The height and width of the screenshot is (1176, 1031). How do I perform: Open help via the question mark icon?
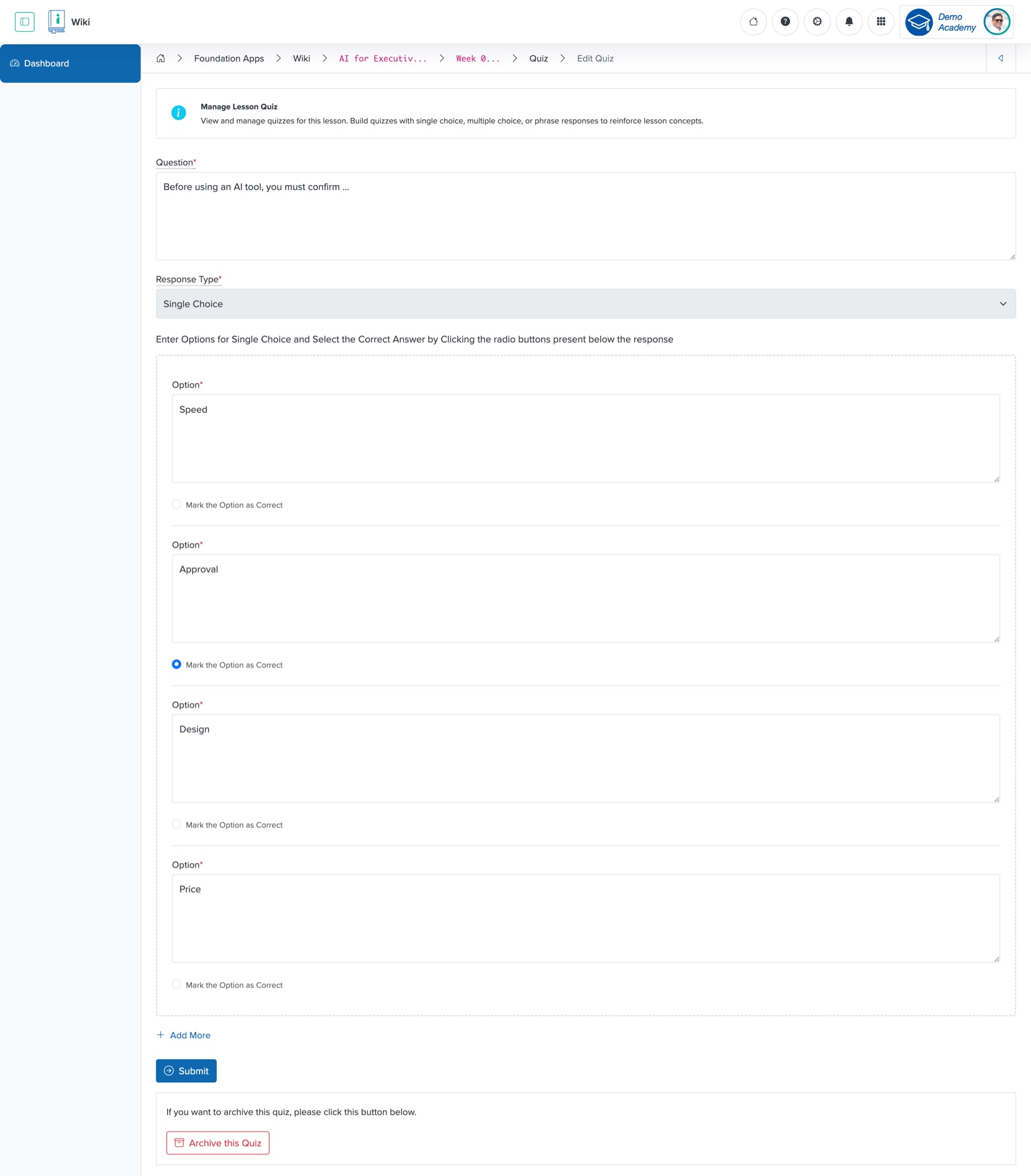[785, 21]
